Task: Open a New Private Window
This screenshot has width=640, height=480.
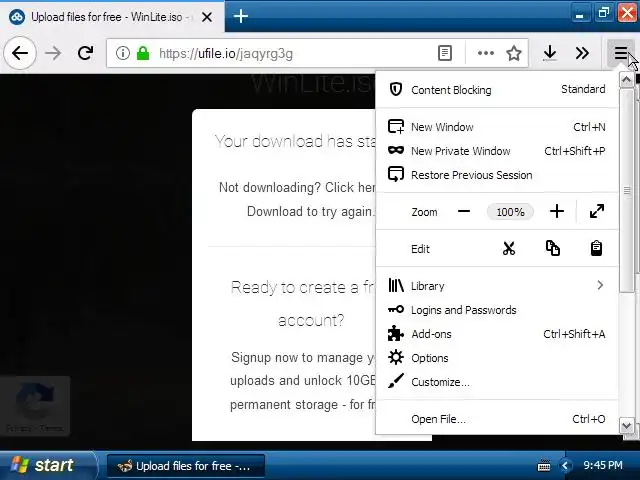Action: click(x=497, y=151)
